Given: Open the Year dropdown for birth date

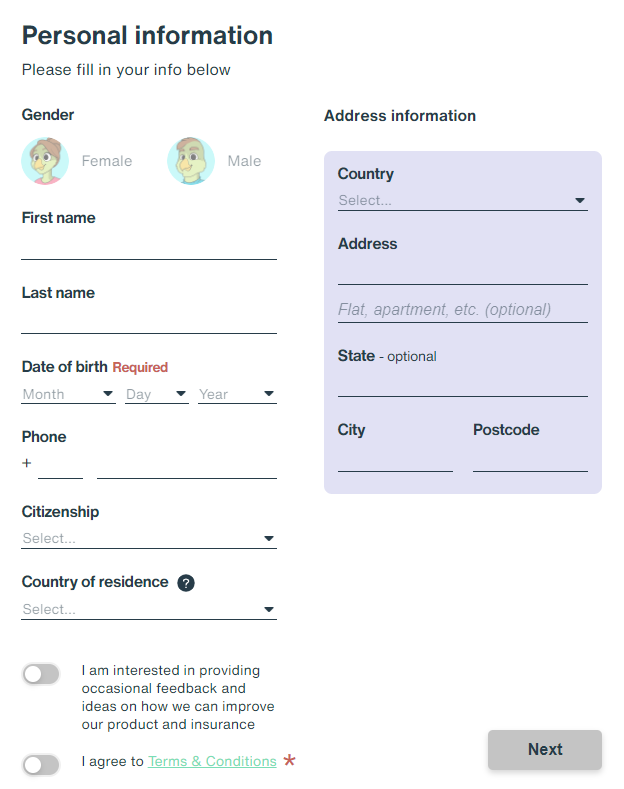Looking at the screenshot, I should pyautogui.click(x=237, y=394).
